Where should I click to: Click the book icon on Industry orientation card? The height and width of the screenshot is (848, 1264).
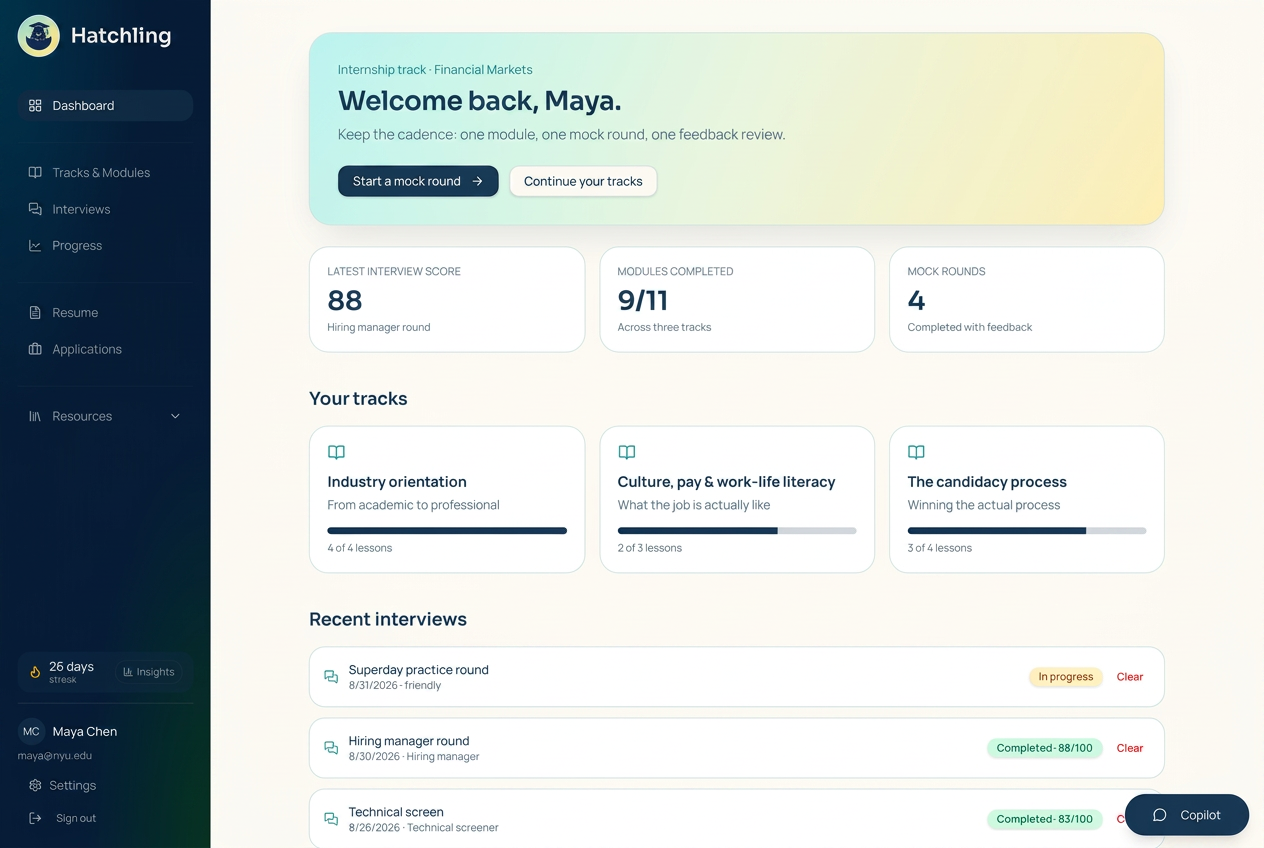(336, 452)
